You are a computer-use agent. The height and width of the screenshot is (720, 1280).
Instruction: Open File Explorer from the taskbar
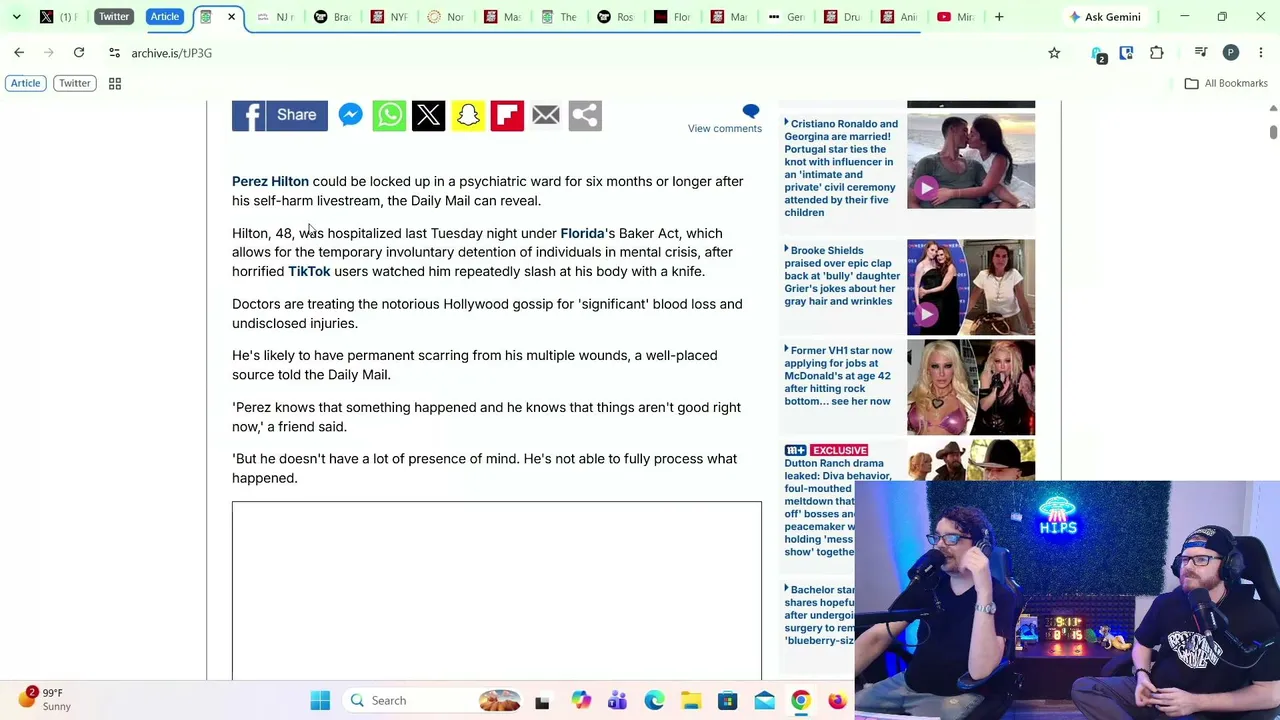pyautogui.click(x=691, y=701)
